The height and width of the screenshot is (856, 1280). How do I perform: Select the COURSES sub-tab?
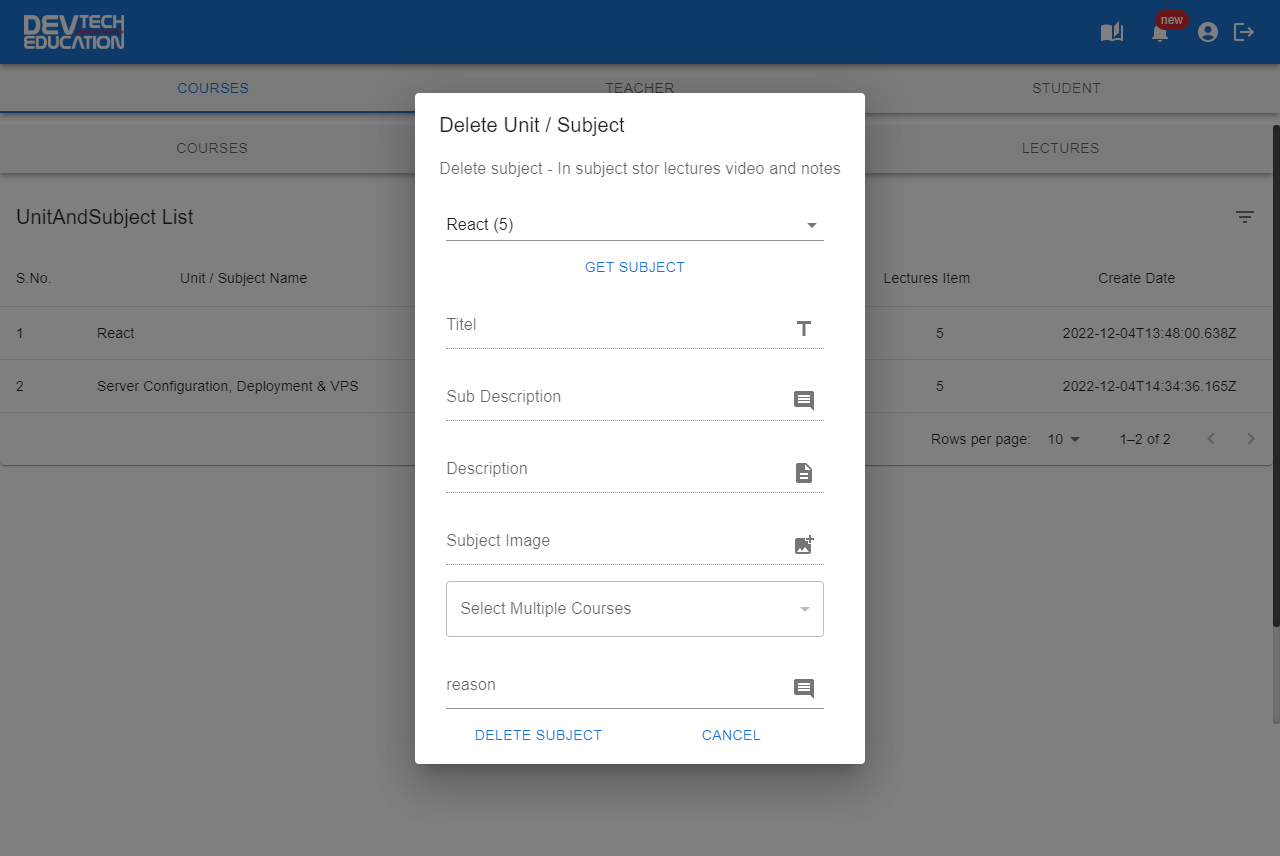click(x=212, y=148)
